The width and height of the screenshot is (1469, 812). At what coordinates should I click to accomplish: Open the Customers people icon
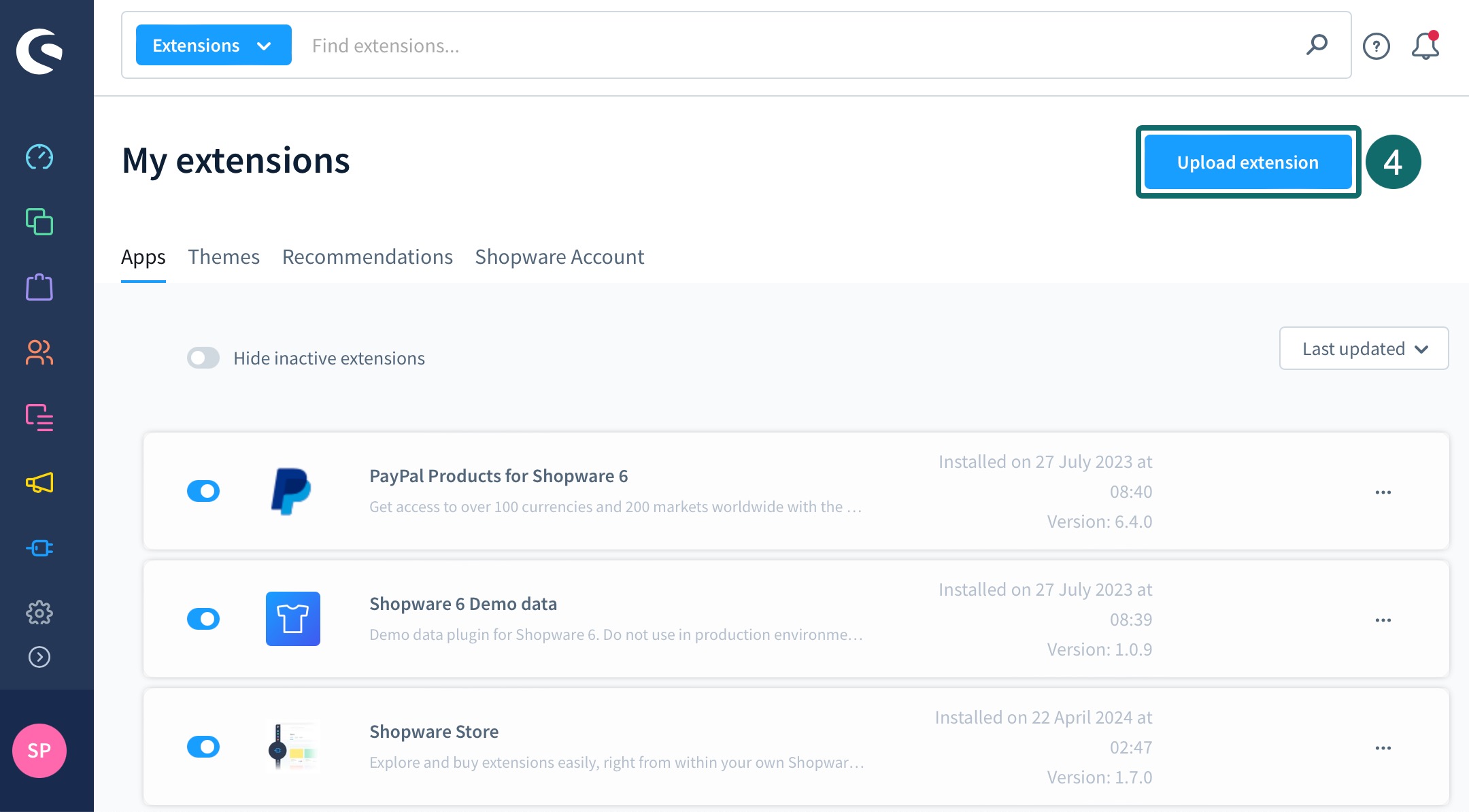coord(39,352)
